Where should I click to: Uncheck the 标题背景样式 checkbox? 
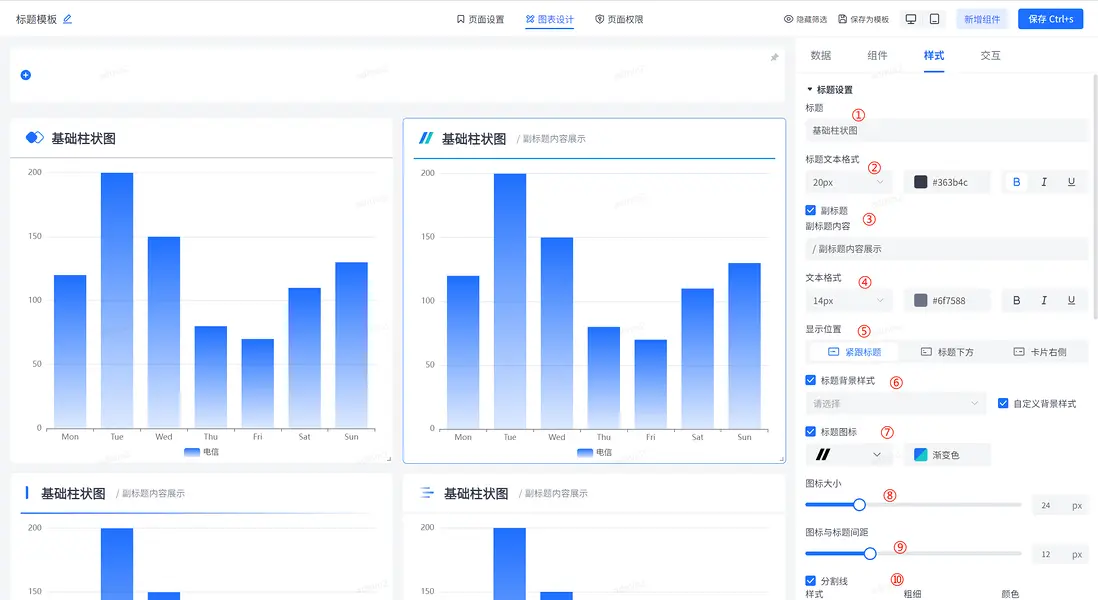pyautogui.click(x=810, y=380)
